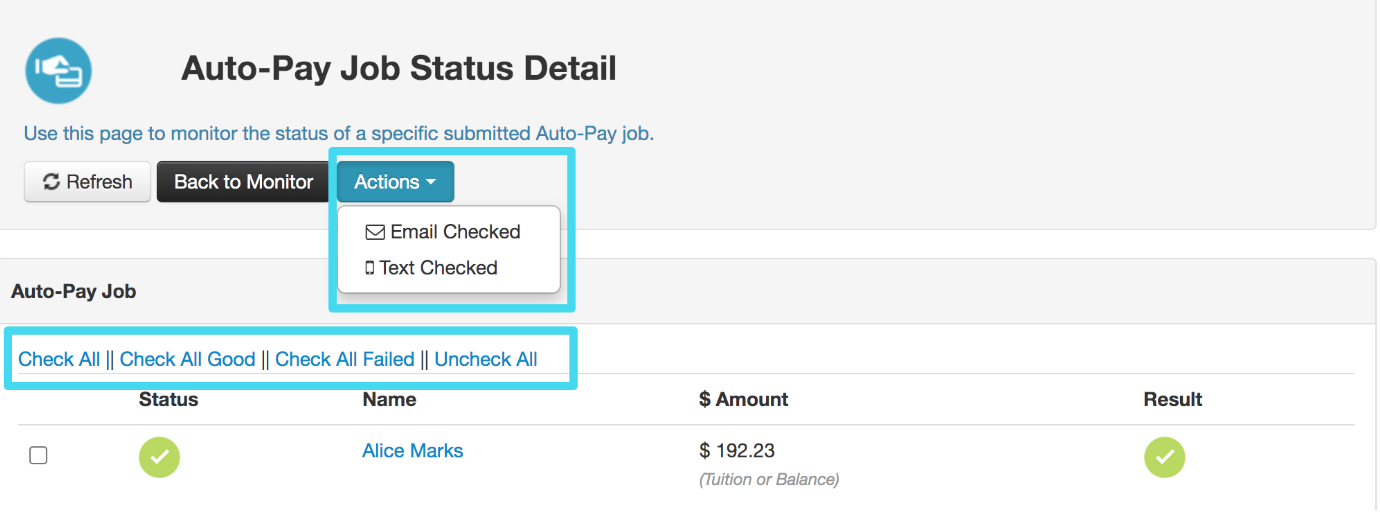Open the Alice Marks name link
Screen dimensions: 1380x520
(413, 451)
